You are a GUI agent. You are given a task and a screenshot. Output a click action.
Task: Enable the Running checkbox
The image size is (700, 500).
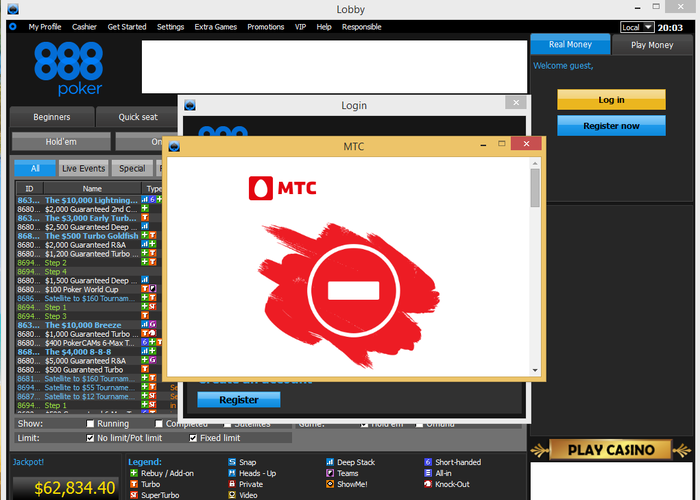(x=90, y=424)
